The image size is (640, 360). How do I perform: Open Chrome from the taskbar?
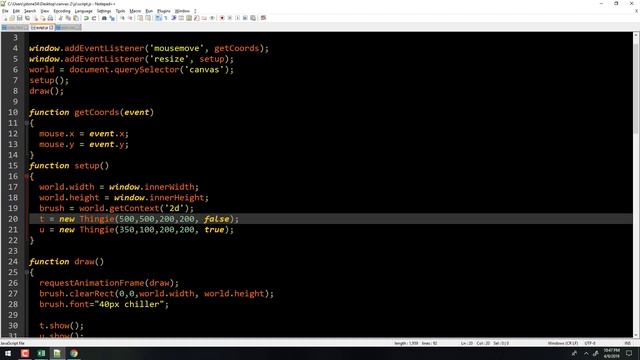click(x=74, y=353)
